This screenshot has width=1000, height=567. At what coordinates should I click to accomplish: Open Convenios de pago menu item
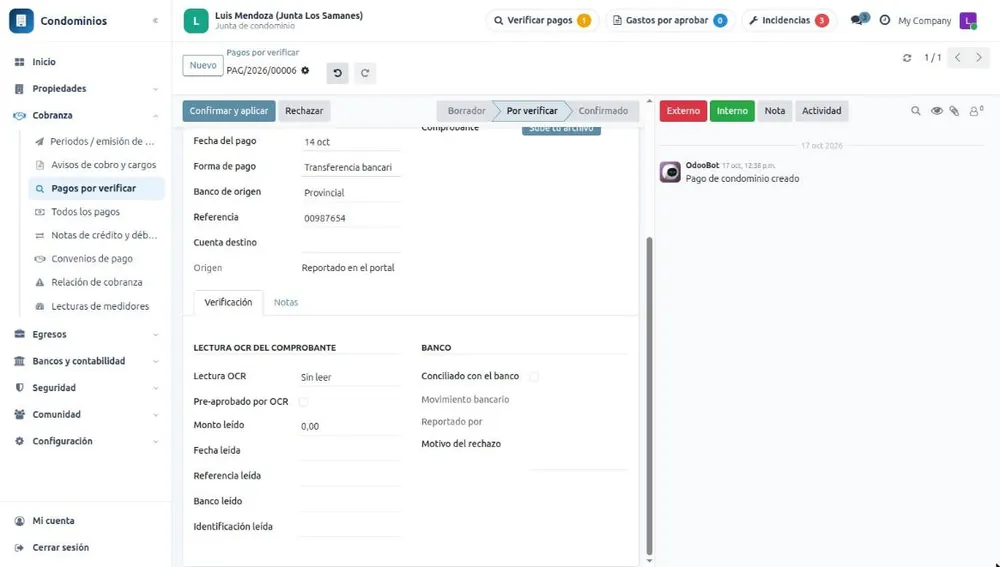(96, 259)
